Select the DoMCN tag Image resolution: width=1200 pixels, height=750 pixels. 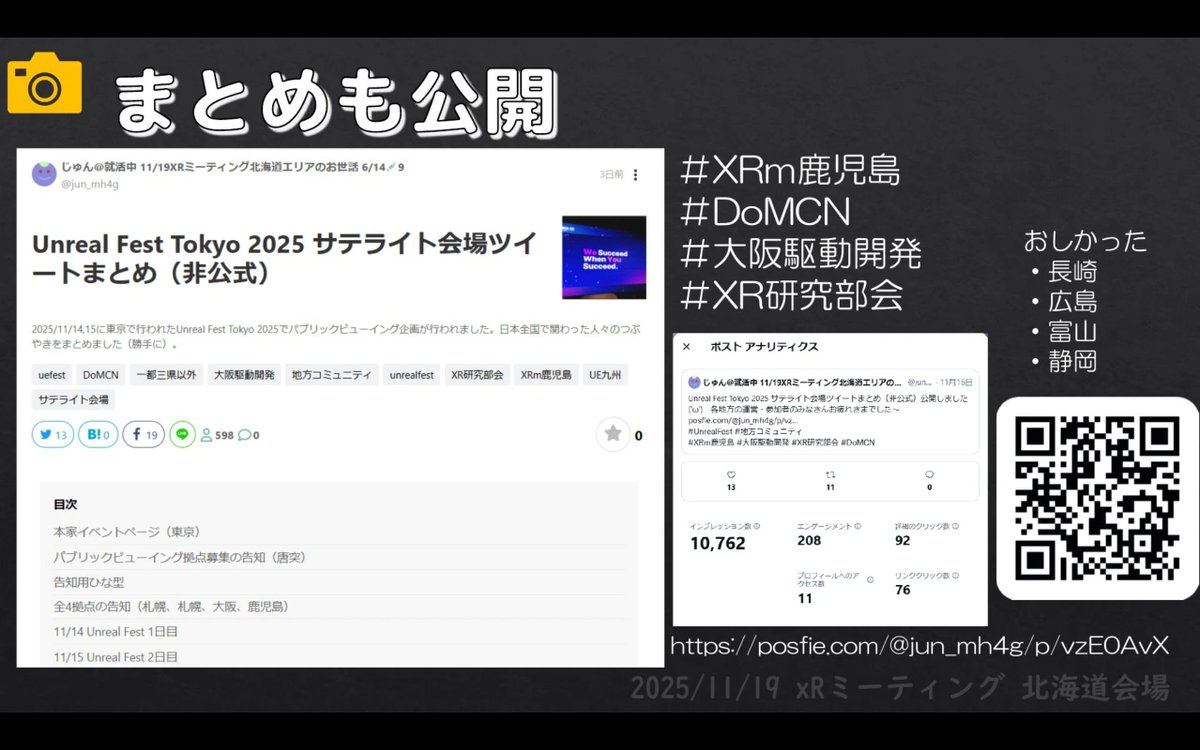(x=101, y=375)
